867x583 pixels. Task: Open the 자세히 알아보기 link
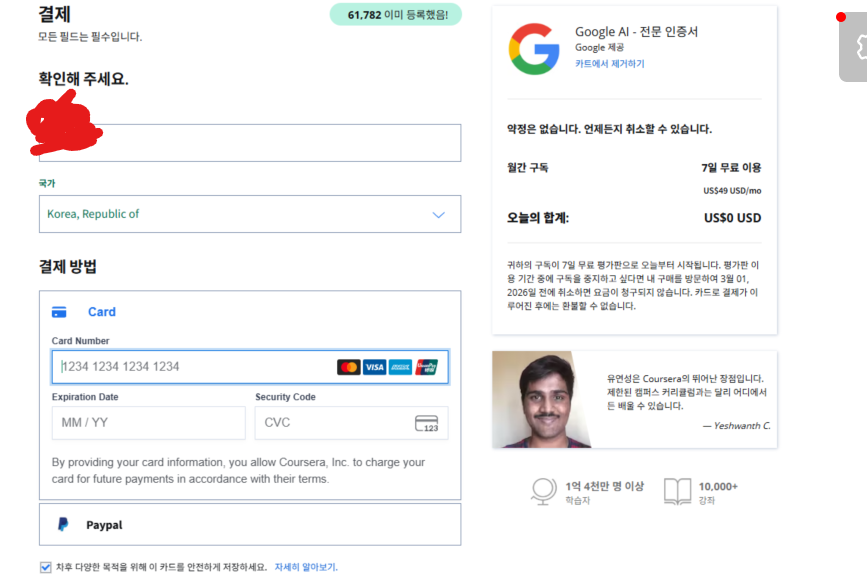306,567
